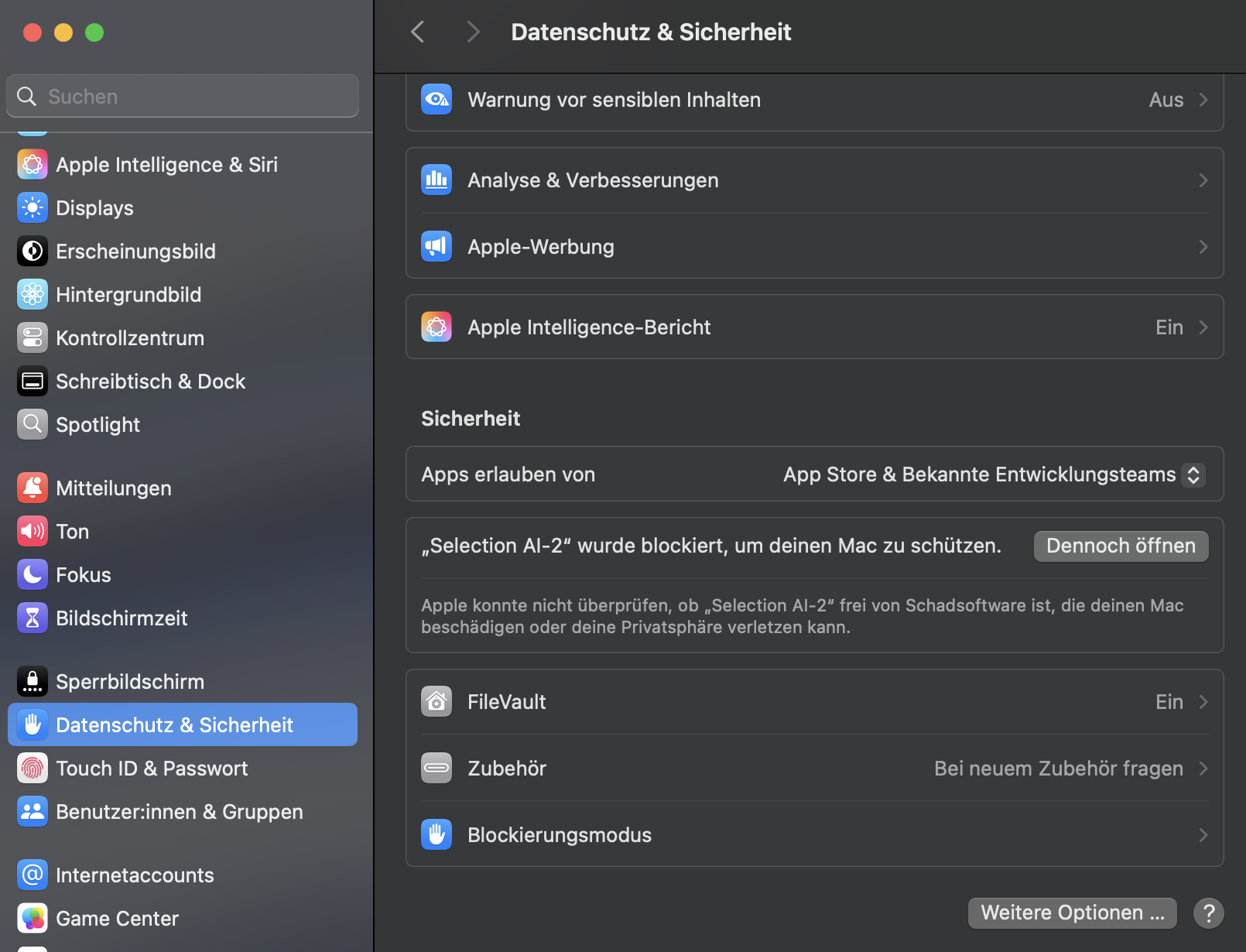Image resolution: width=1246 pixels, height=952 pixels.
Task: Click the magnifier icon in search field
Action: point(27,96)
